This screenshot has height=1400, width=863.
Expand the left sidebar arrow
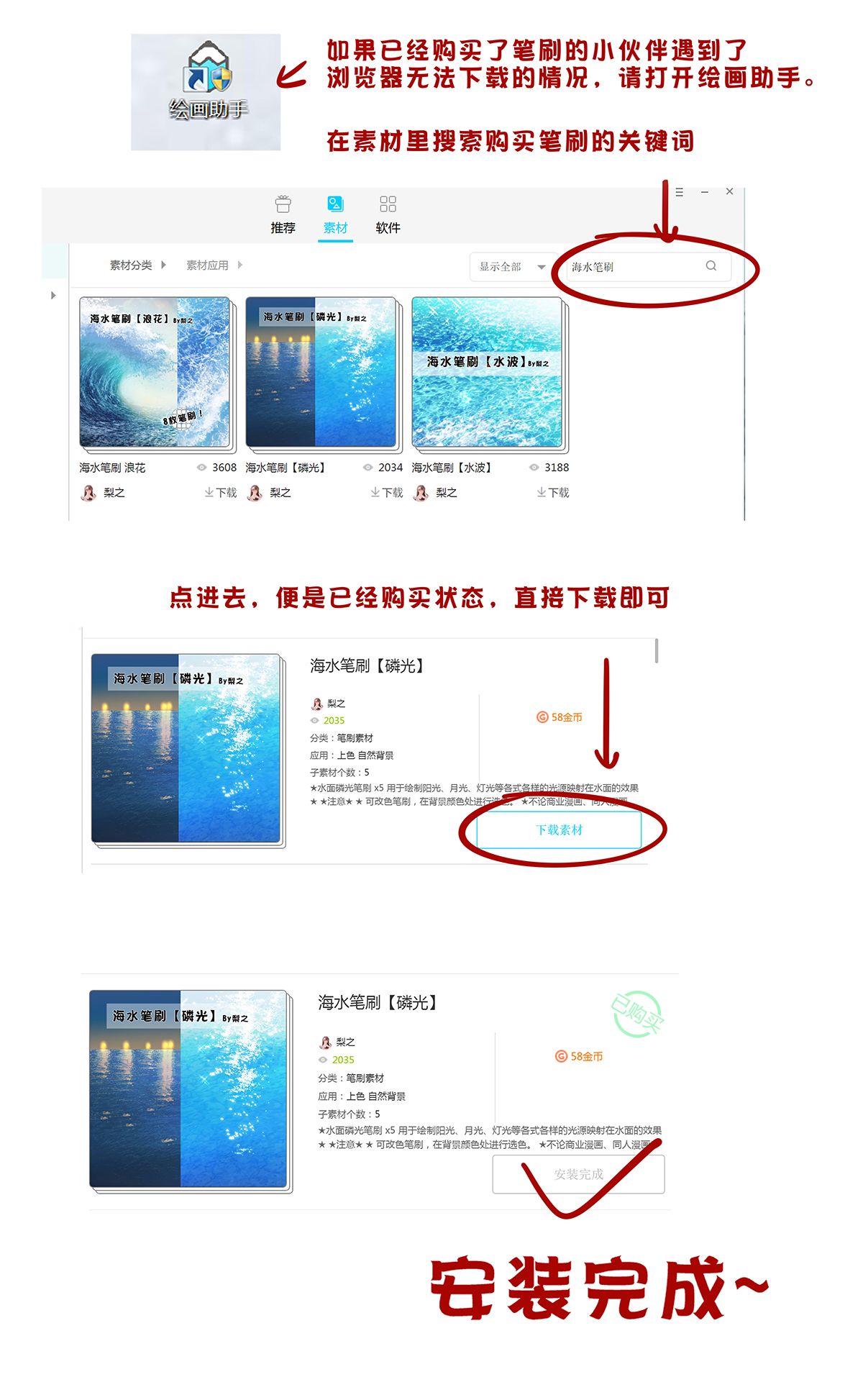[53, 296]
